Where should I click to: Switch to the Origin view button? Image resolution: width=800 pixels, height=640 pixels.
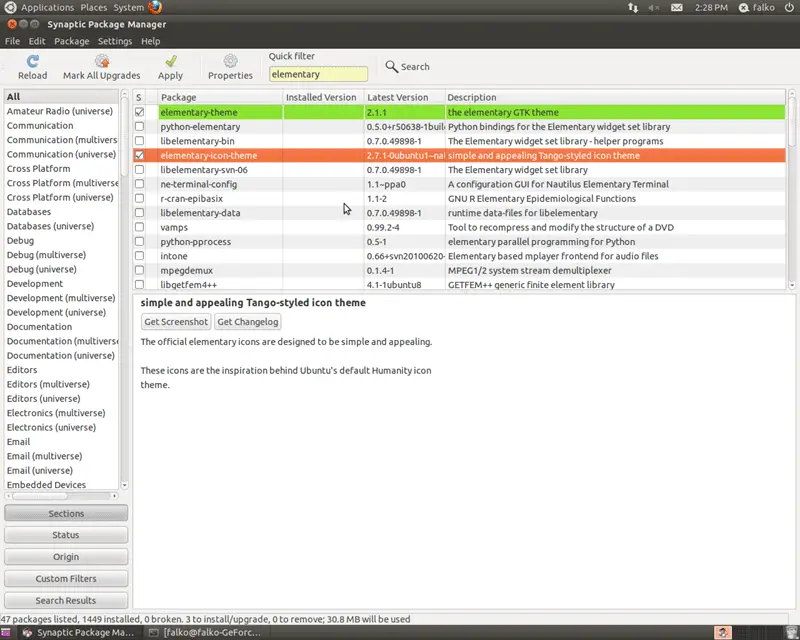click(66, 557)
